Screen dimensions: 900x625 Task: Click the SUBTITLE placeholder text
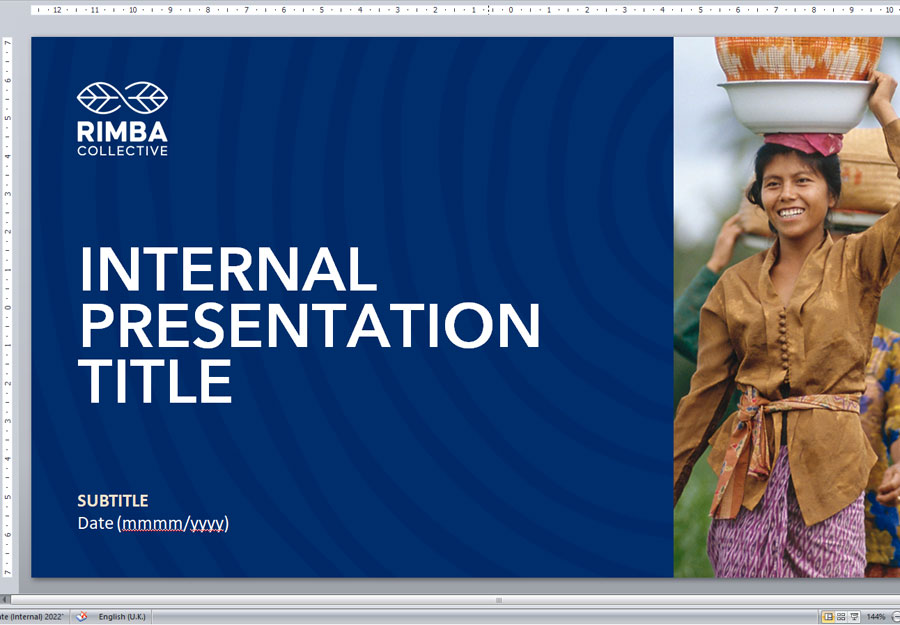113,501
